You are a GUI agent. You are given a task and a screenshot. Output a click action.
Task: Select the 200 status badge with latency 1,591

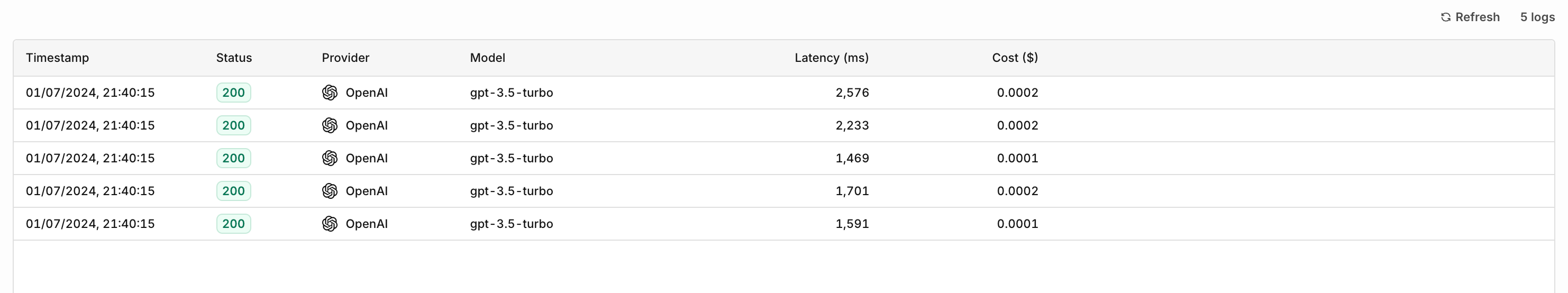234,224
